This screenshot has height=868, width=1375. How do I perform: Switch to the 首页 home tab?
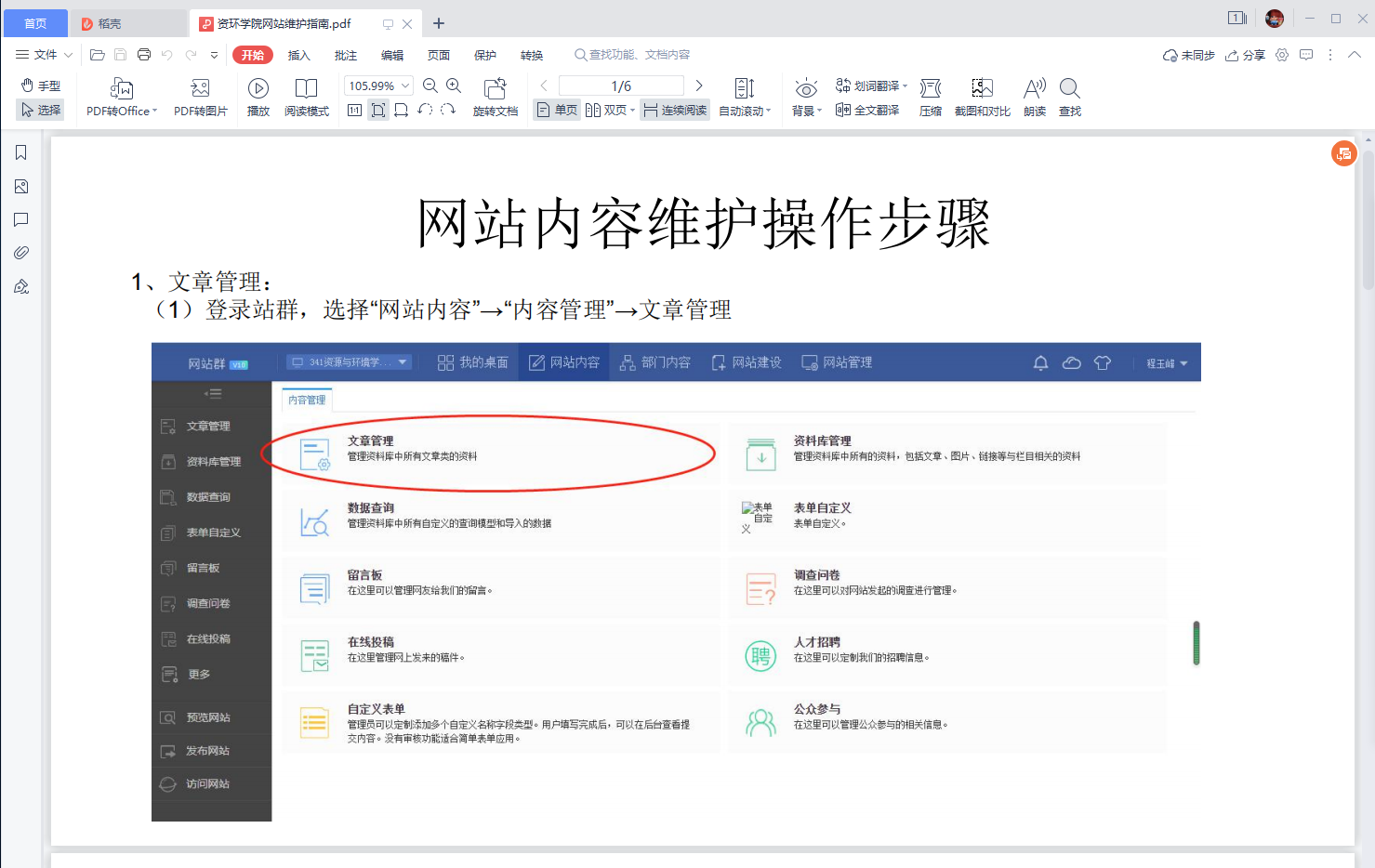[x=34, y=23]
